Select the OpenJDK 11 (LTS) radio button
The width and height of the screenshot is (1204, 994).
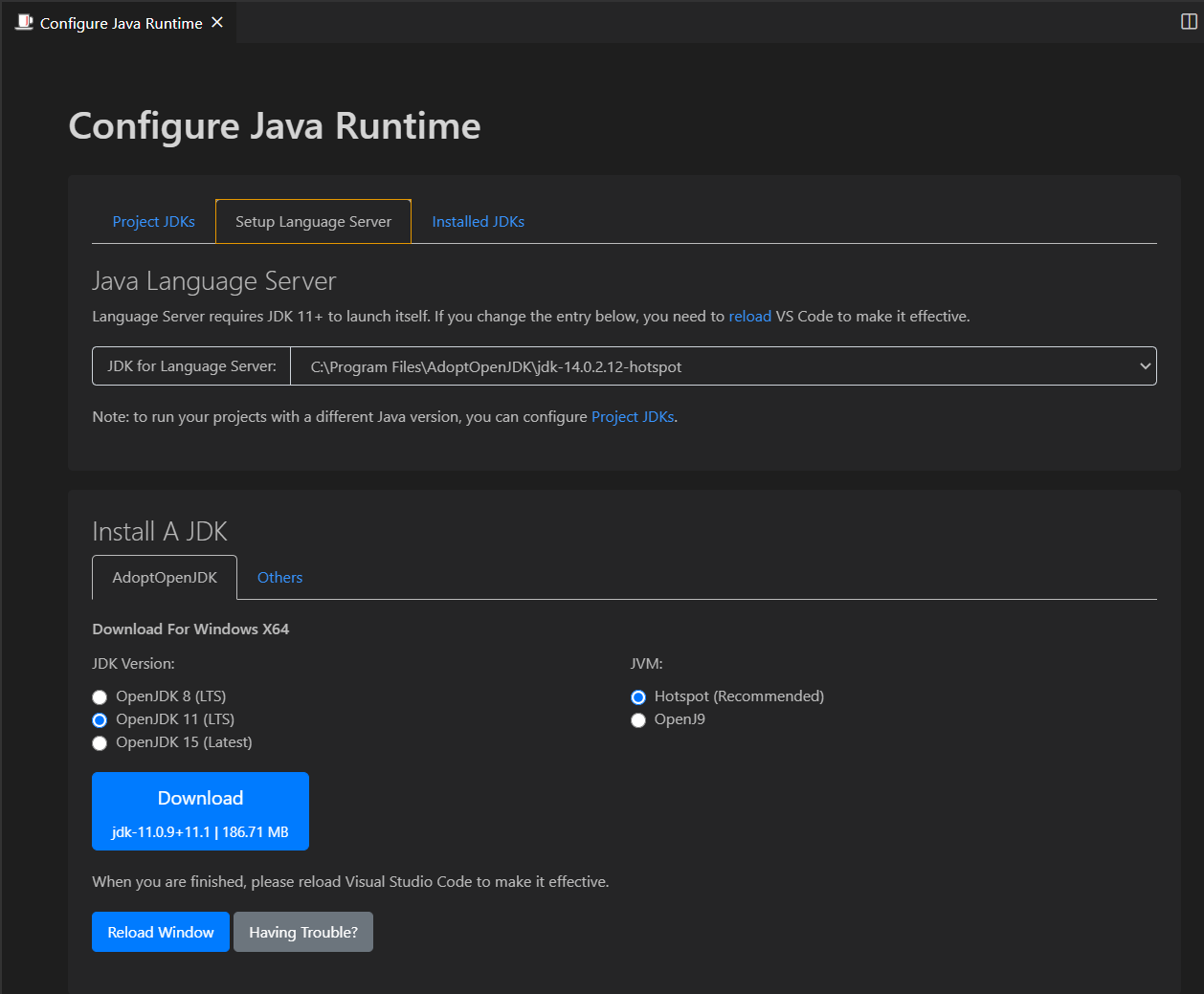100,719
